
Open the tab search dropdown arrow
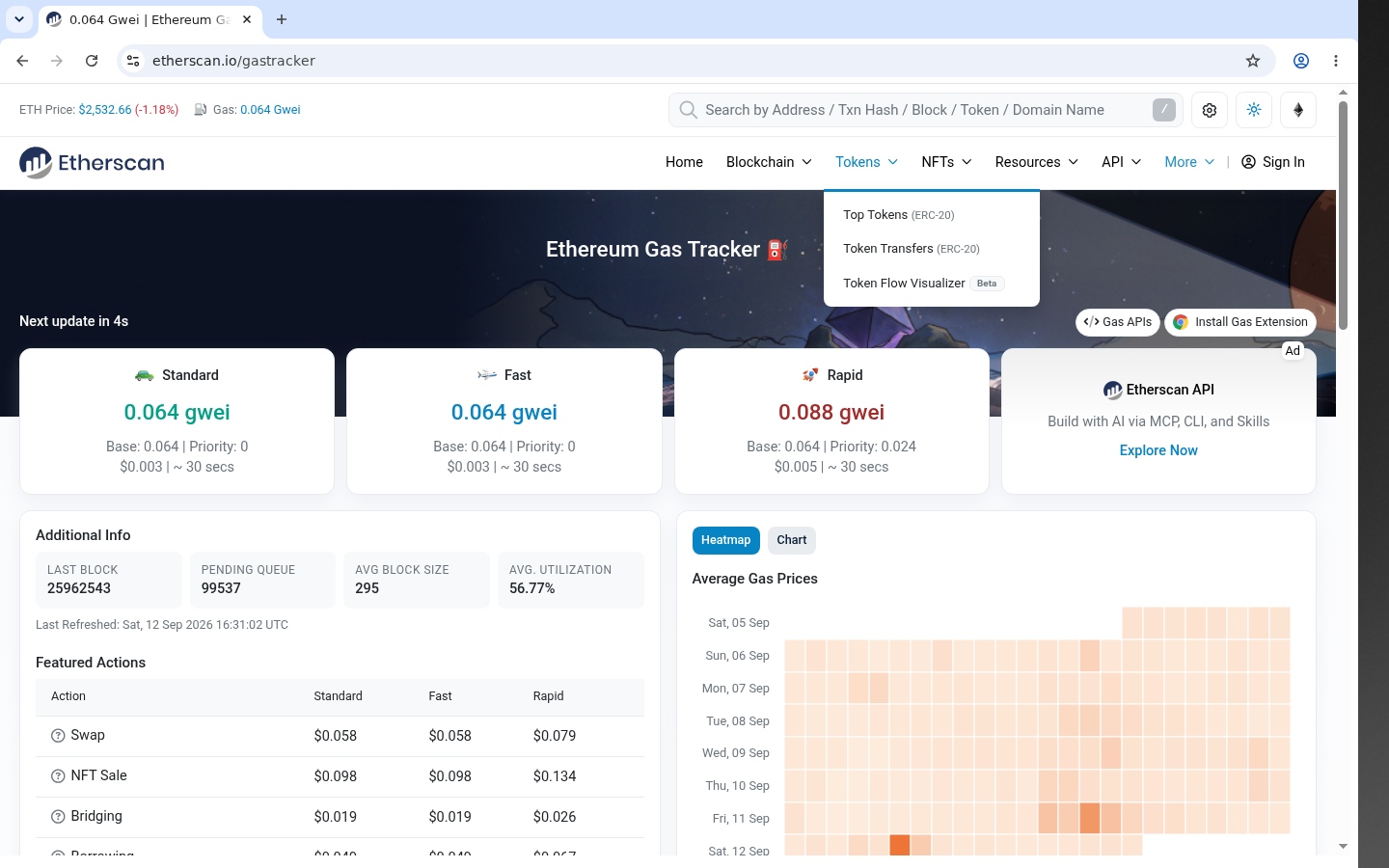click(x=19, y=19)
